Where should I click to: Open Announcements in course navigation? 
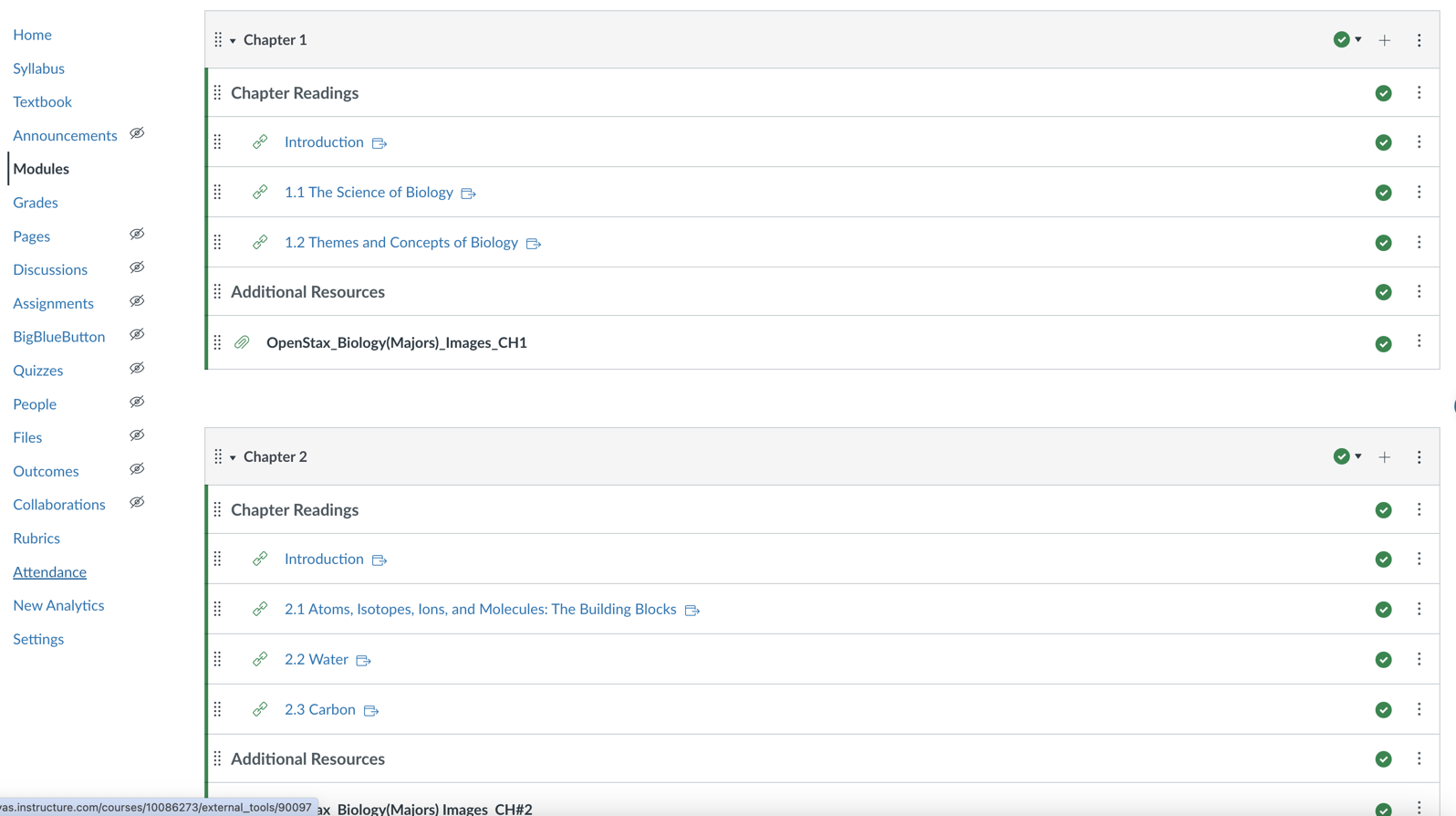point(65,135)
